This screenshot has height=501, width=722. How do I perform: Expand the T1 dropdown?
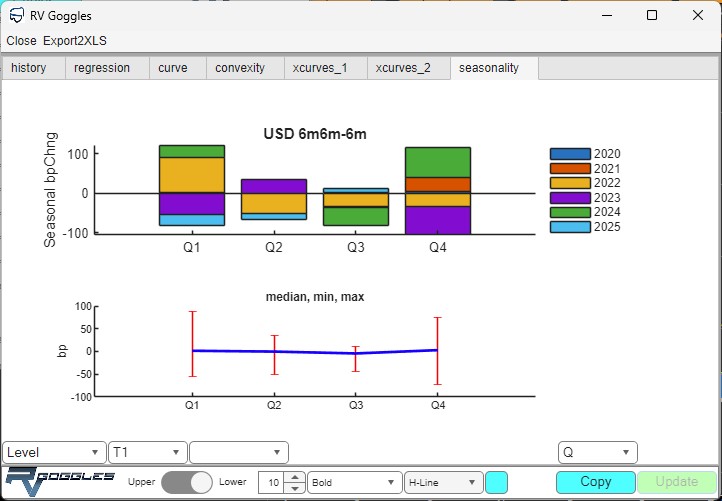point(148,452)
